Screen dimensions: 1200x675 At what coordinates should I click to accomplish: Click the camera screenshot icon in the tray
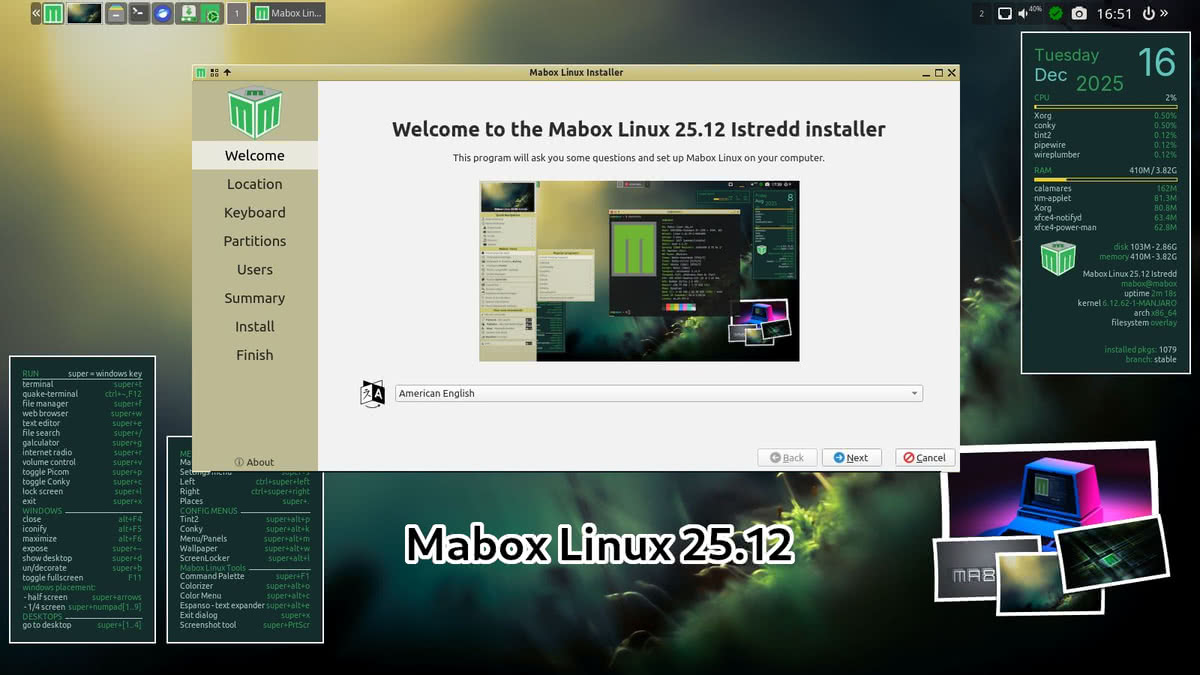[1080, 13]
